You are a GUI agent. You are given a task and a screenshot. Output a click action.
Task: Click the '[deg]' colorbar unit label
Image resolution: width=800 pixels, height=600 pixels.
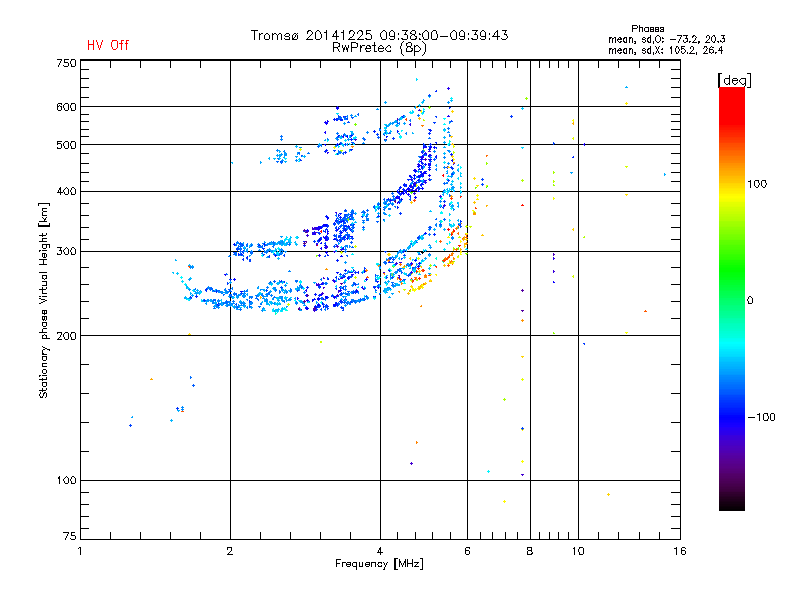734,80
